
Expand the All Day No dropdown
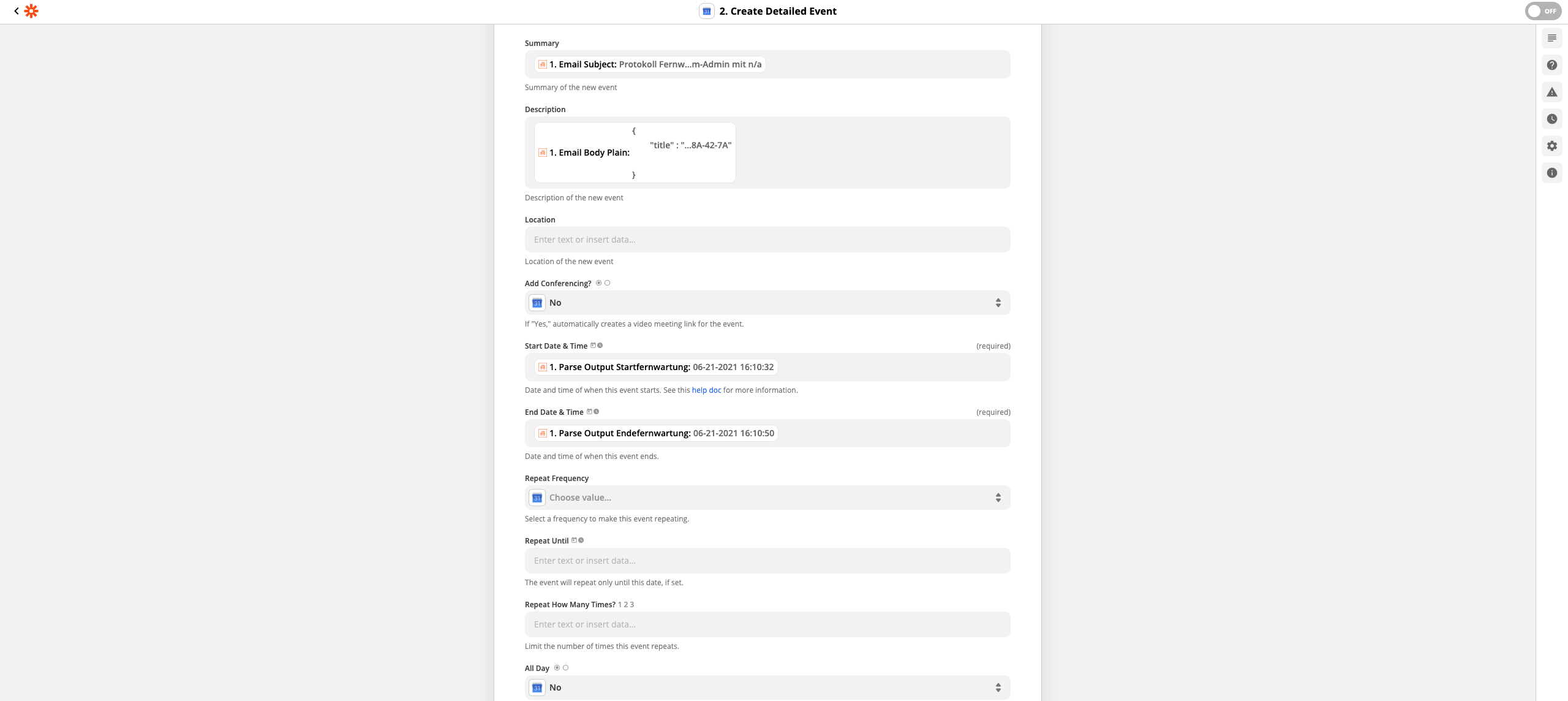click(x=767, y=688)
